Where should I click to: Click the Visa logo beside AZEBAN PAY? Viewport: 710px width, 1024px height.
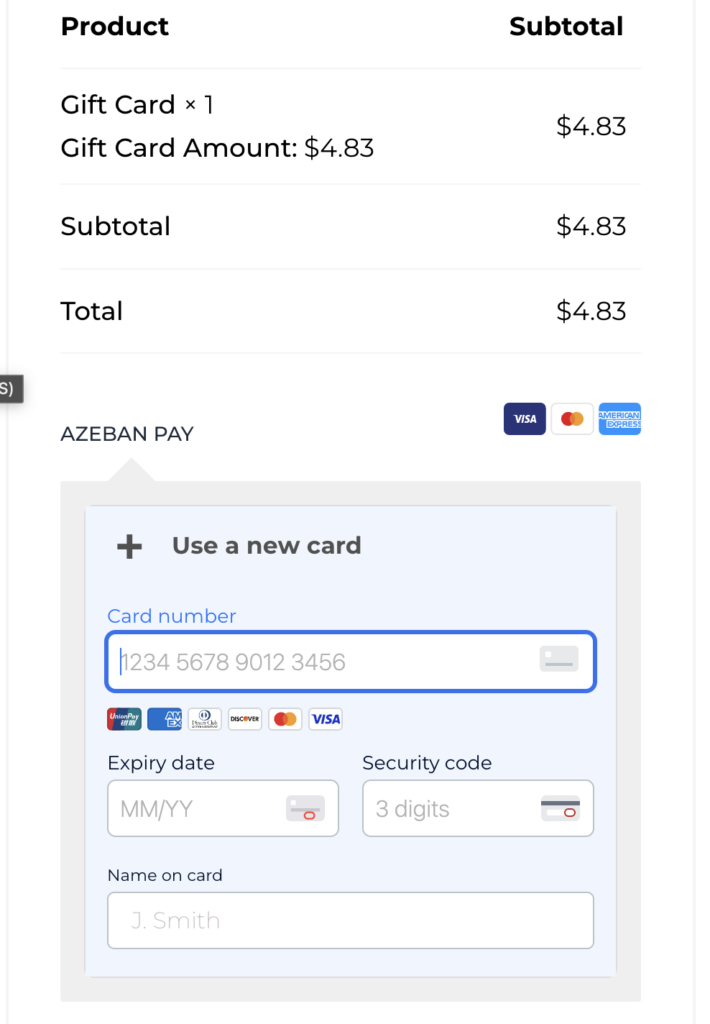(525, 419)
